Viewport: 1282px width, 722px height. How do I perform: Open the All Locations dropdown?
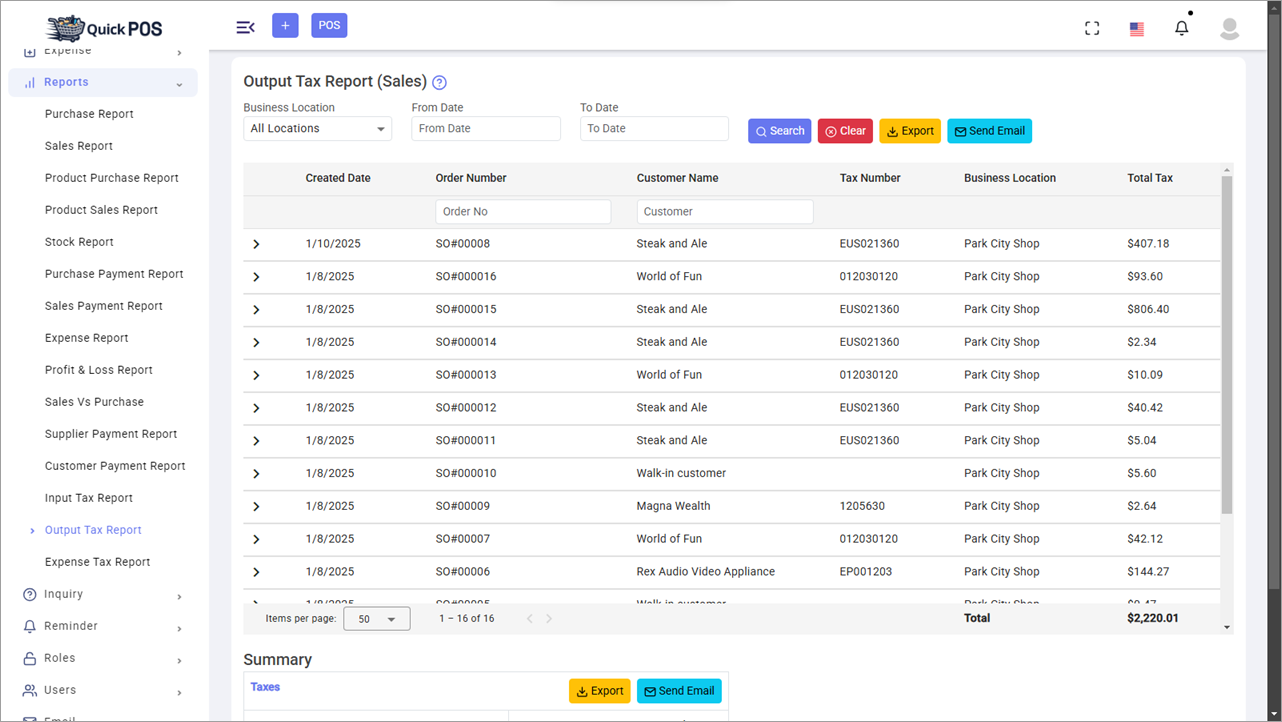(x=317, y=128)
